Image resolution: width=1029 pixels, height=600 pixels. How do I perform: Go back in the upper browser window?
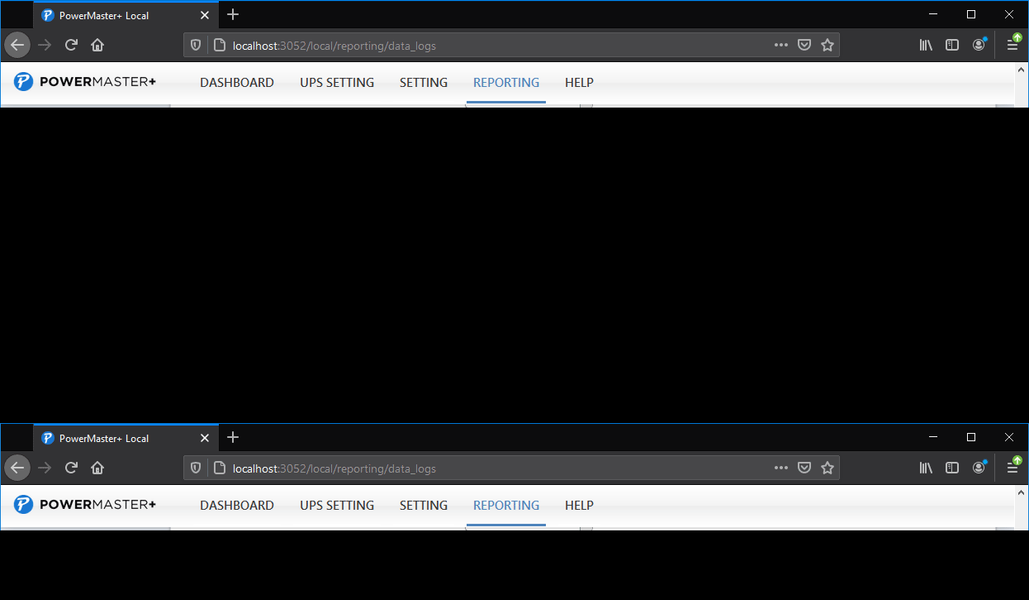pyautogui.click(x=18, y=45)
